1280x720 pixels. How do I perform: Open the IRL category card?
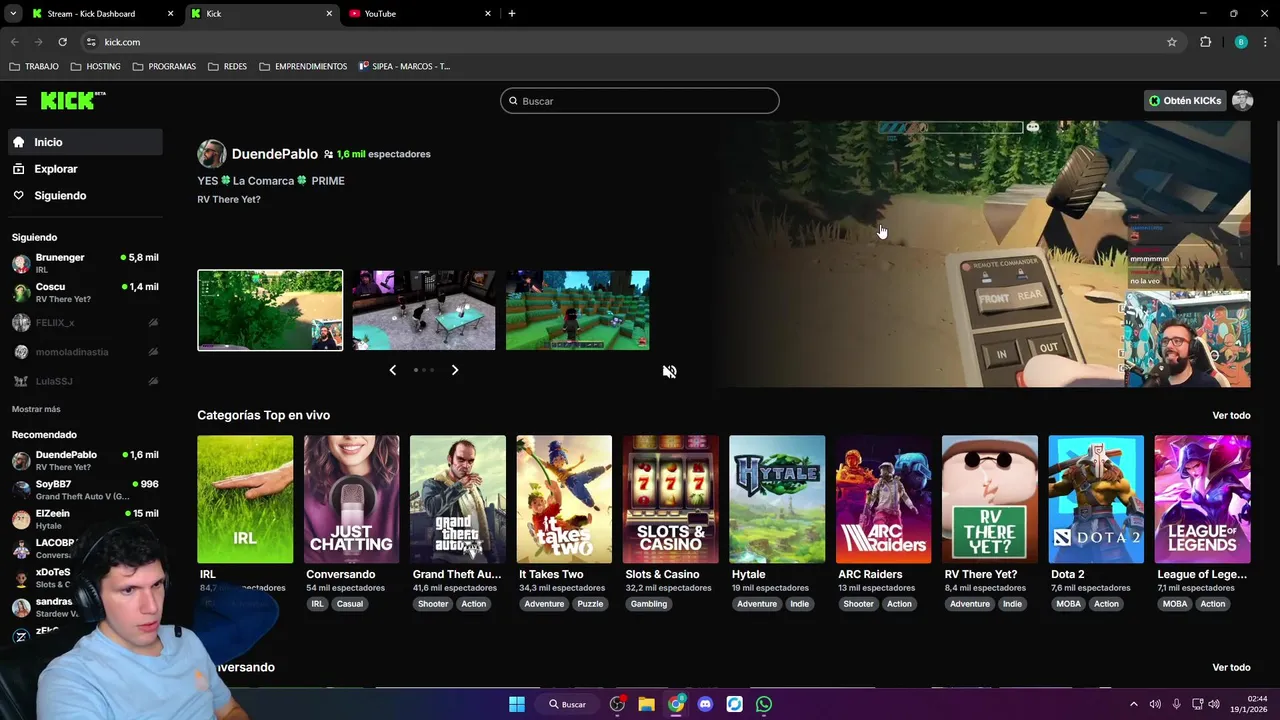tap(245, 499)
